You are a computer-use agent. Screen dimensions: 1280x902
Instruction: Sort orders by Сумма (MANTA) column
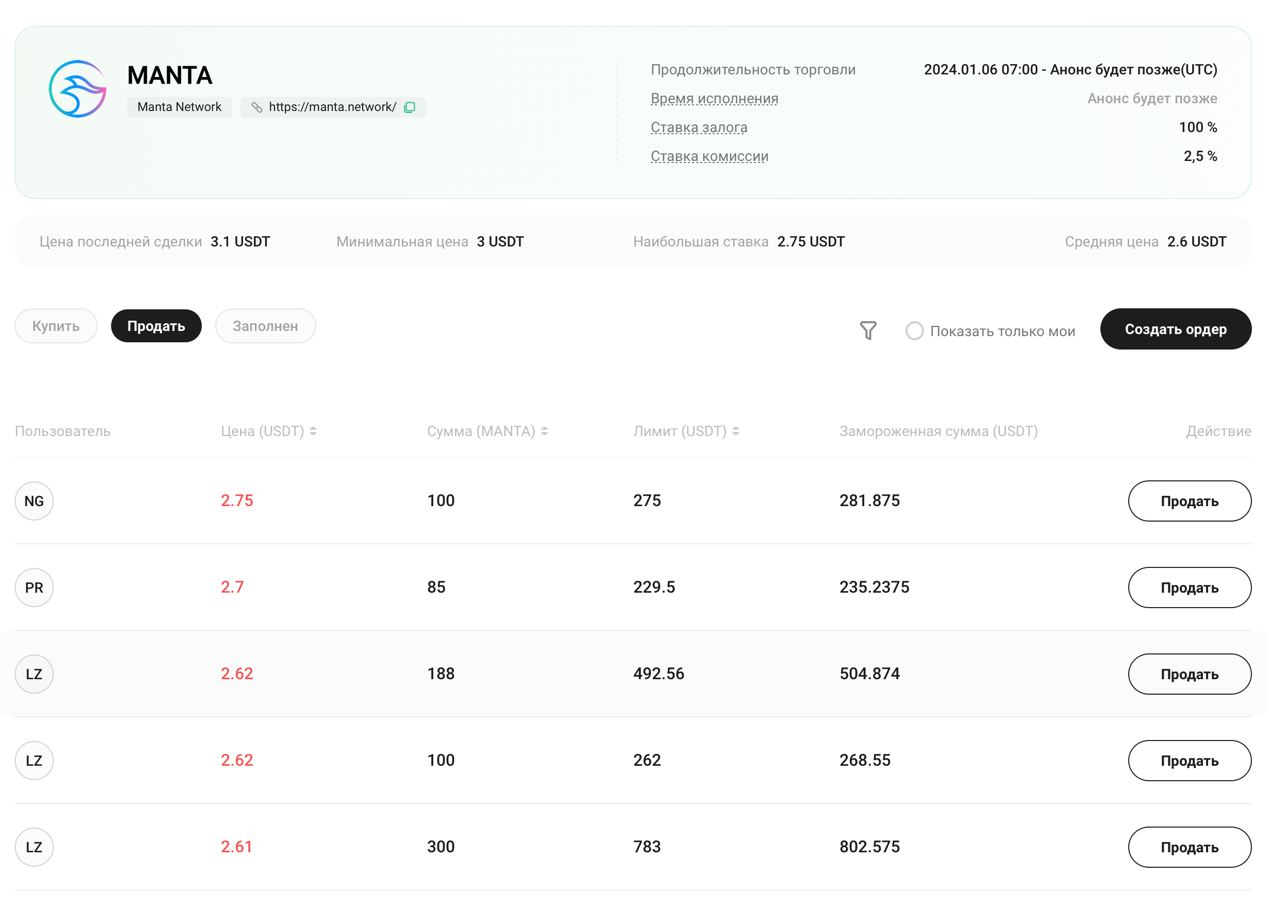click(544, 431)
